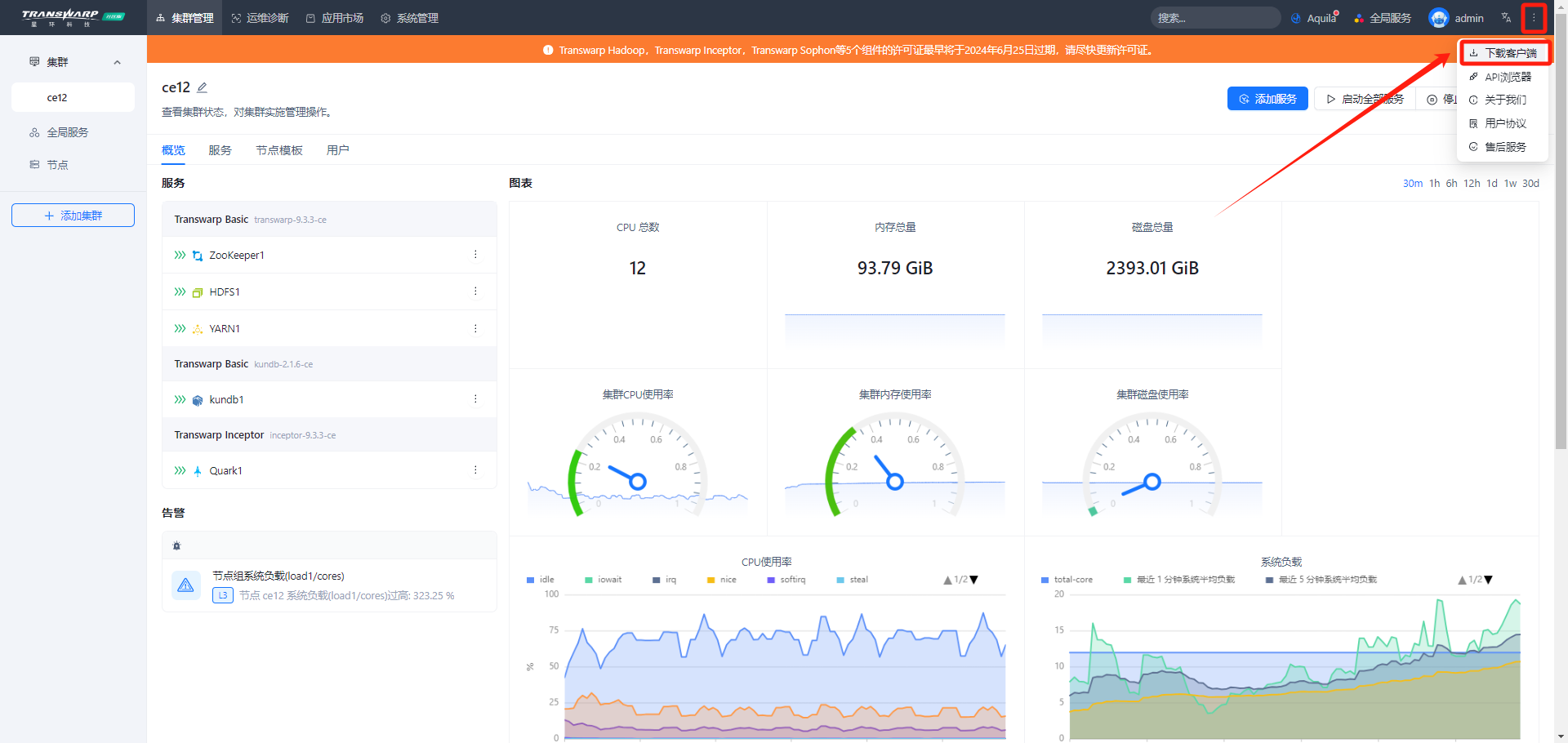The image size is (1568, 743).
Task: Open the Quark1 service
Action: pyautogui.click(x=225, y=471)
